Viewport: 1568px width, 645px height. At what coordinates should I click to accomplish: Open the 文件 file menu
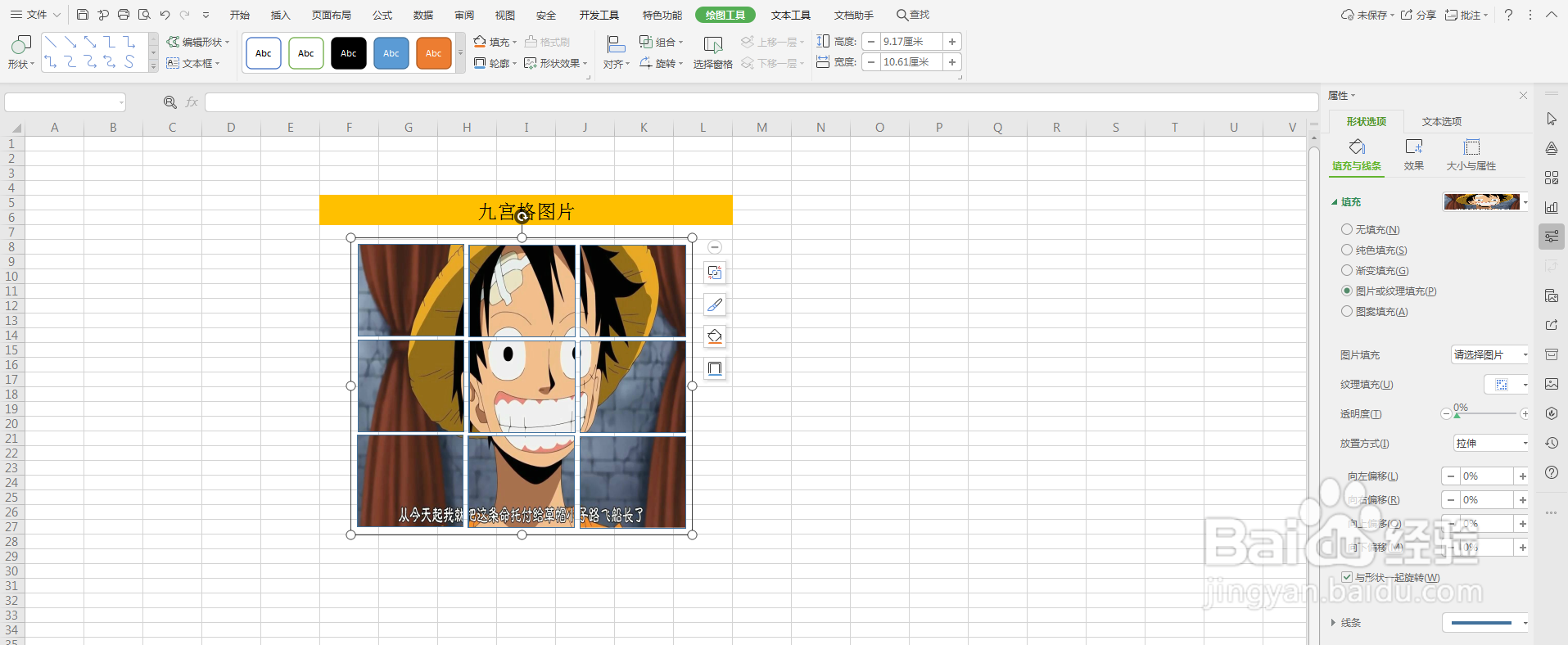click(x=35, y=15)
